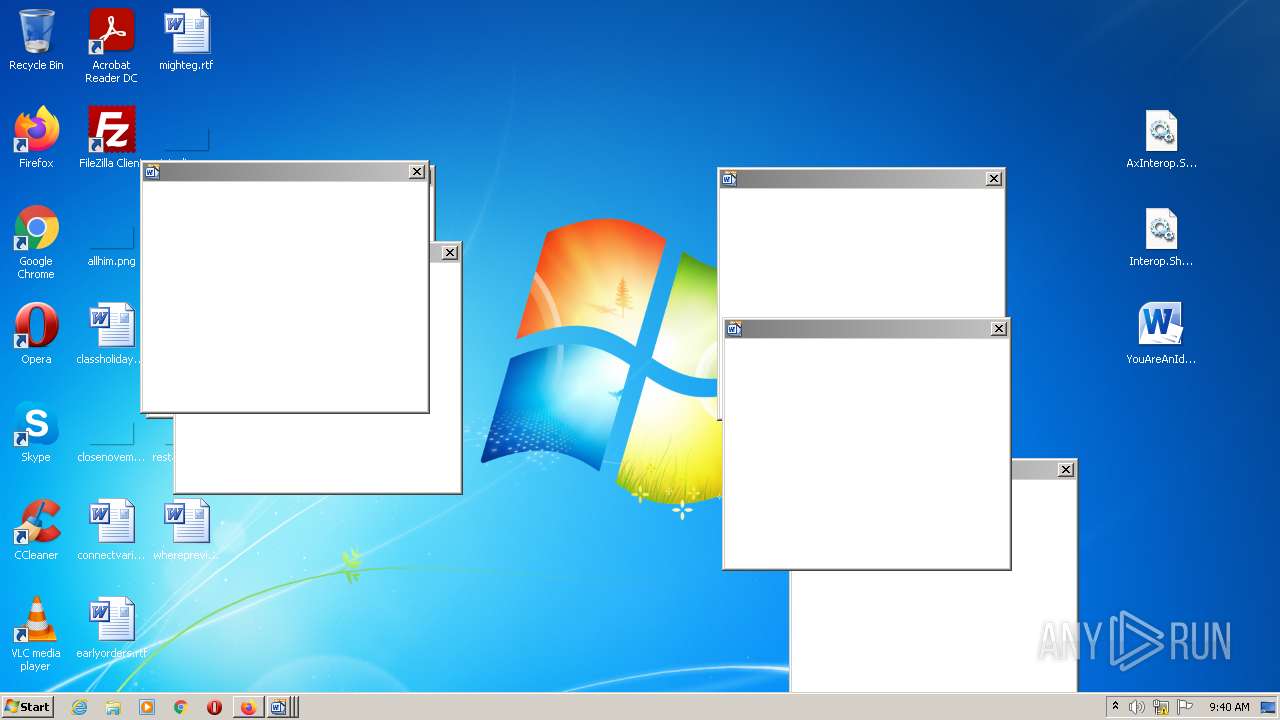Select the earlyorderer.rtf document icon

111,628
